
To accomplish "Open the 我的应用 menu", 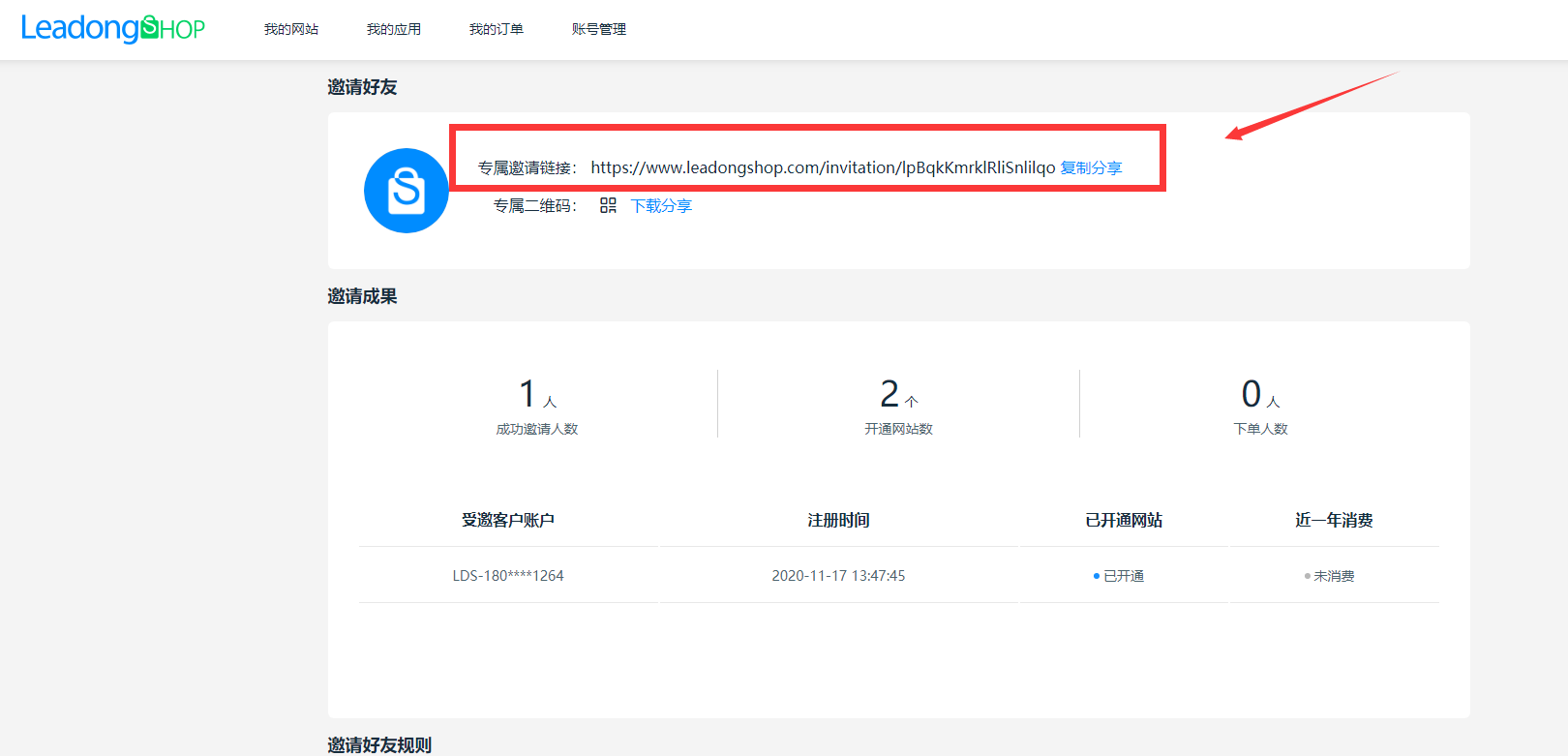I will point(394,29).
